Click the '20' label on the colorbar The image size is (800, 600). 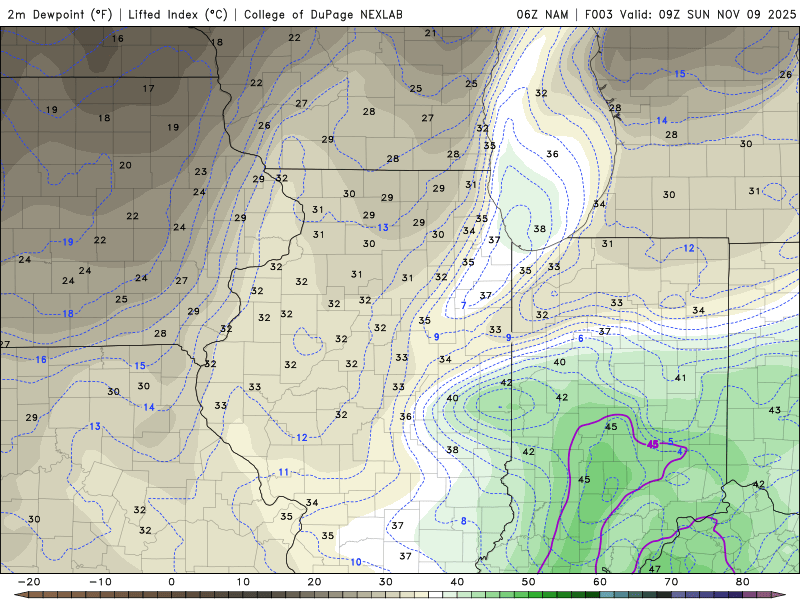[x=314, y=582]
